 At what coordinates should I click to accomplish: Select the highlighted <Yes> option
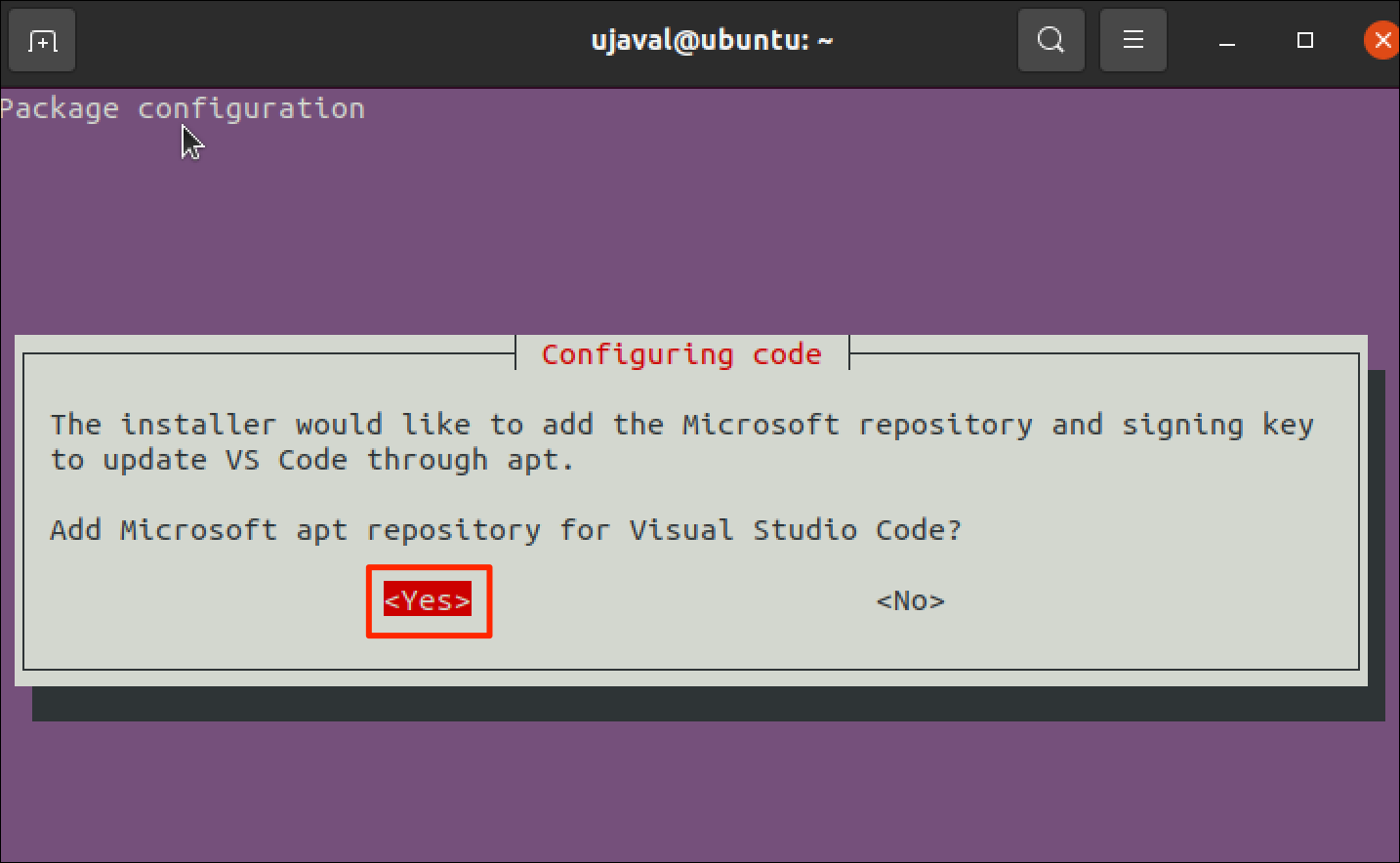pyautogui.click(x=428, y=600)
